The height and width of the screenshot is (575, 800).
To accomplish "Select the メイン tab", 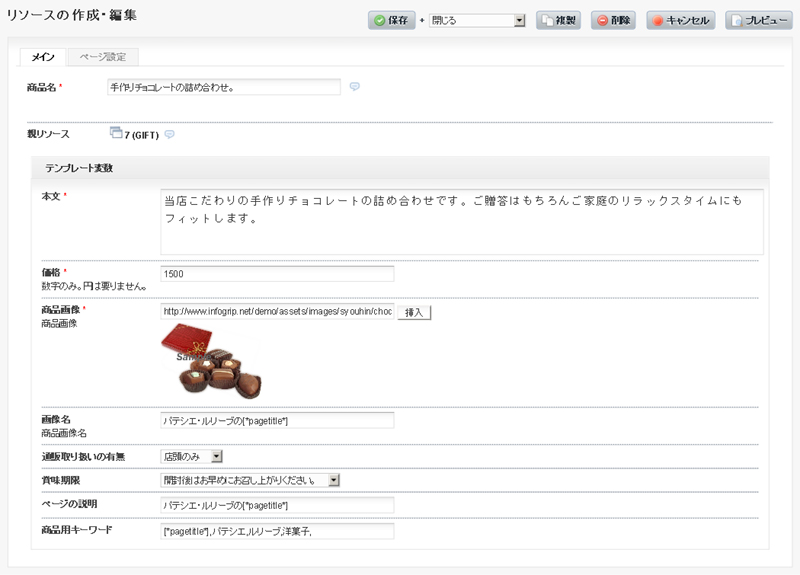I will [x=43, y=57].
